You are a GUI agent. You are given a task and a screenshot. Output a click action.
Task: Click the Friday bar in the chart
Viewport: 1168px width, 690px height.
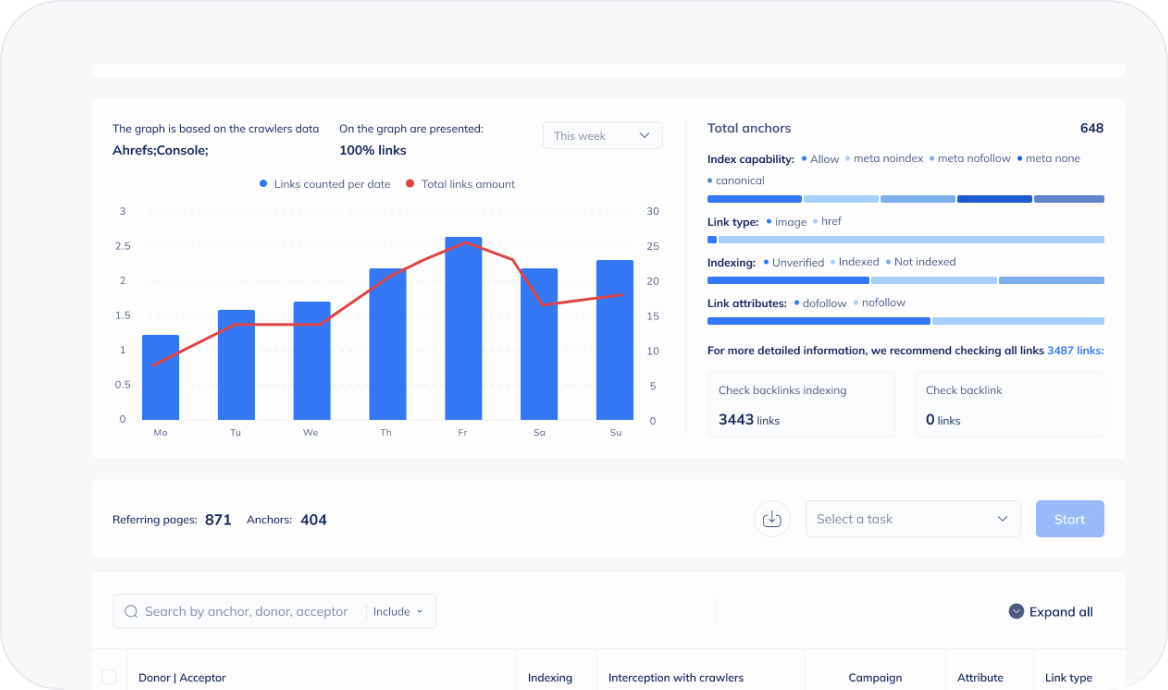[463, 328]
